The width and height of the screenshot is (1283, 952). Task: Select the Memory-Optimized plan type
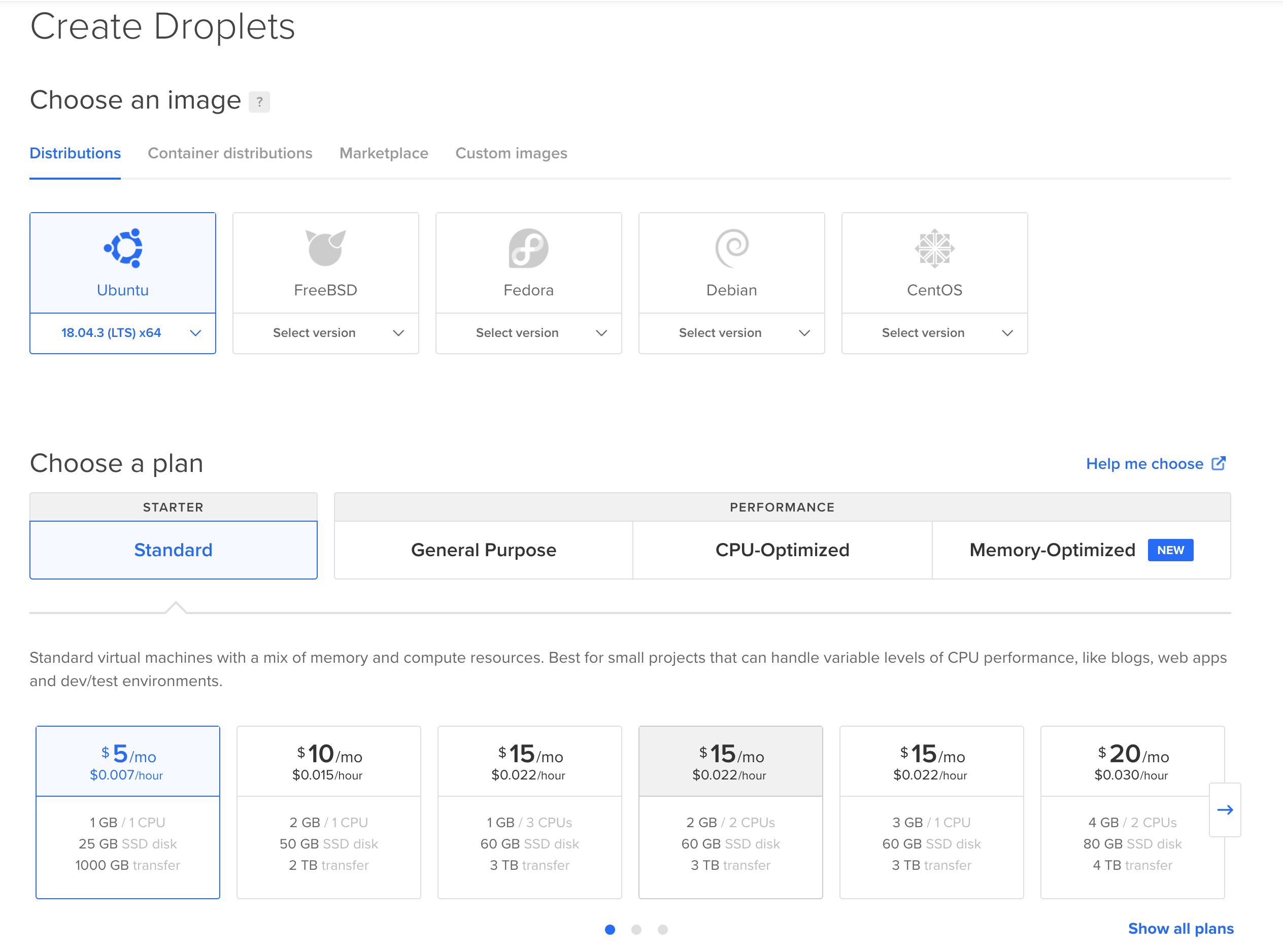pyautogui.click(x=1082, y=550)
